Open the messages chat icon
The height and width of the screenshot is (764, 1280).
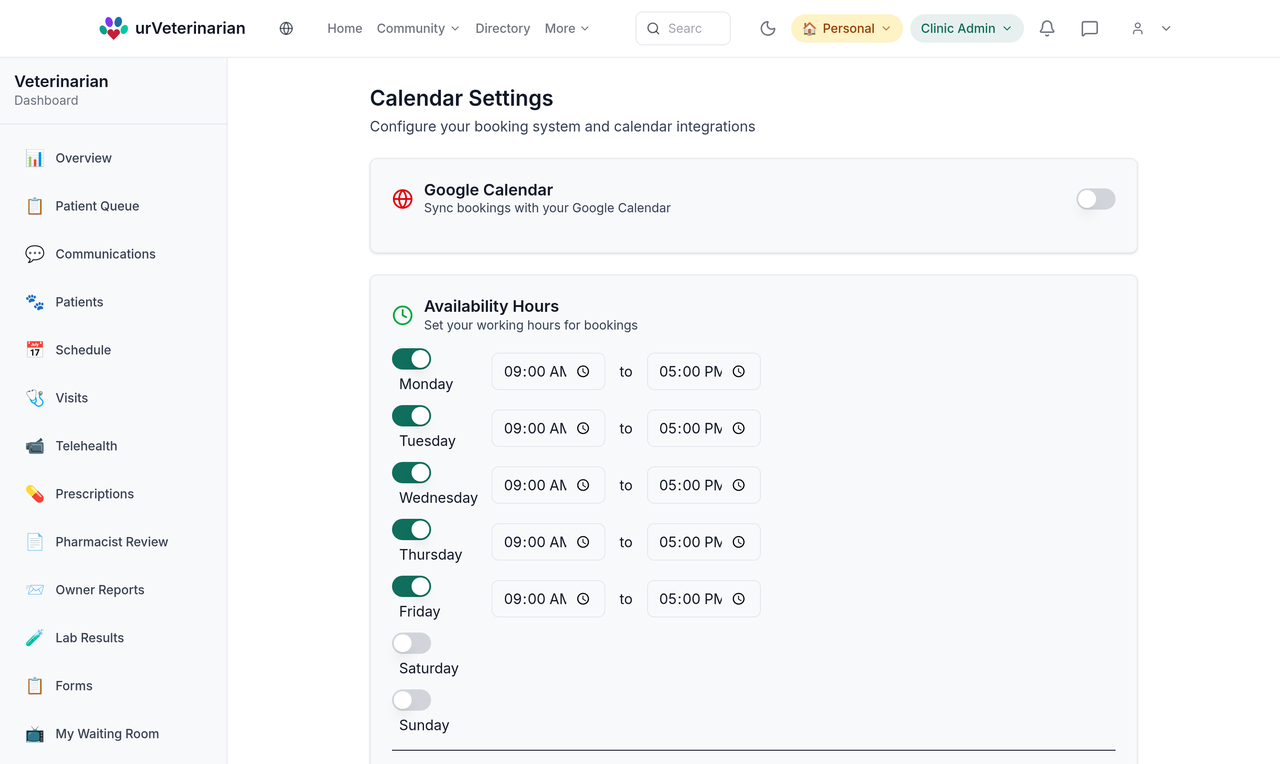coord(1090,28)
